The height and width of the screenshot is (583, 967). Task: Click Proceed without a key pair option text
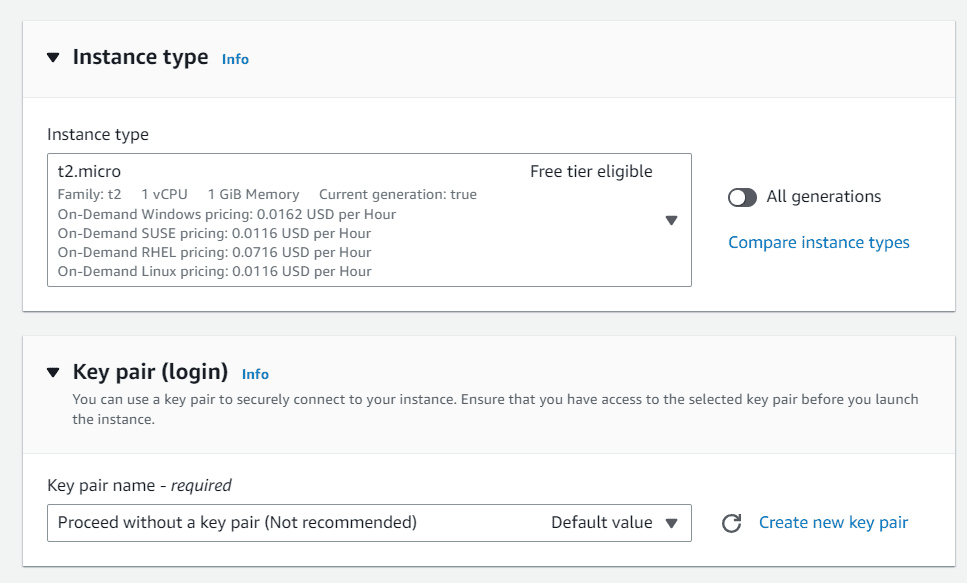(237, 523)
